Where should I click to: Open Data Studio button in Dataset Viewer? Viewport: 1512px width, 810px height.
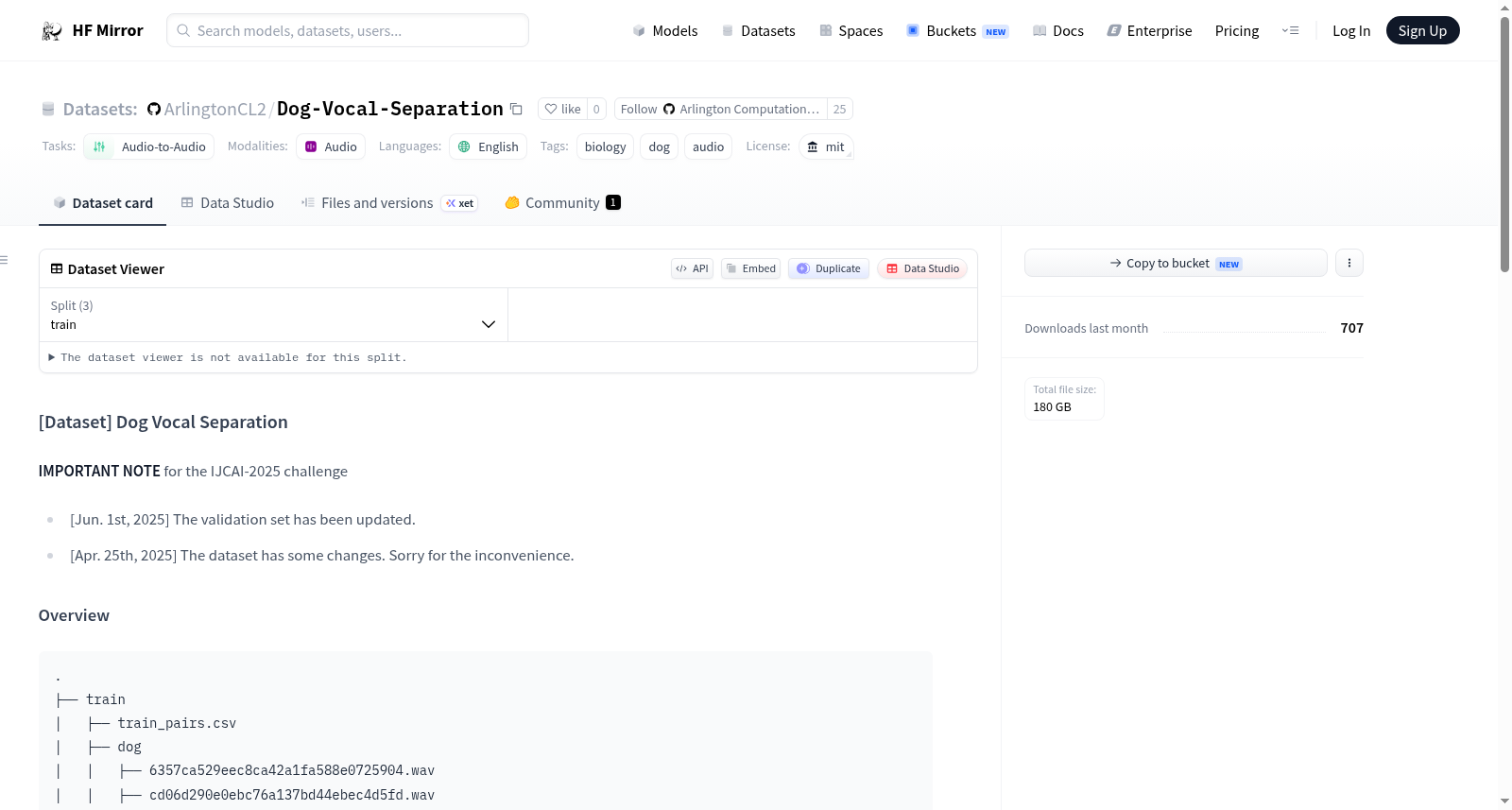(x=922, y=268)
